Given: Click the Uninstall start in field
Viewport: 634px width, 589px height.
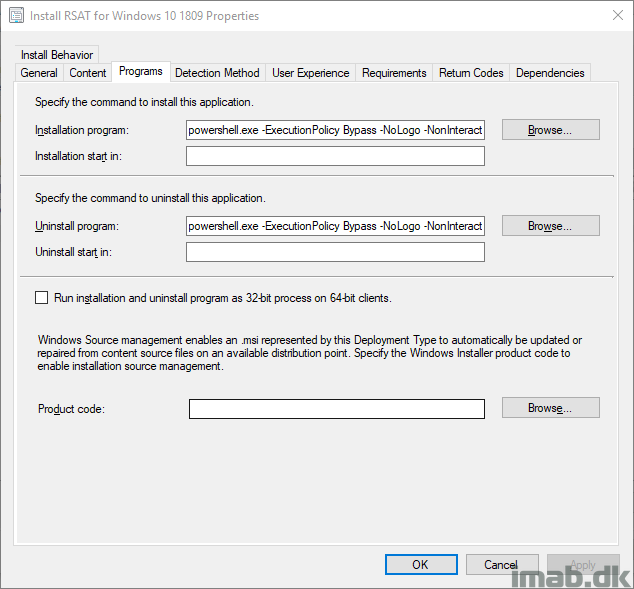Looking at the screenshot, I should point(335,252).
